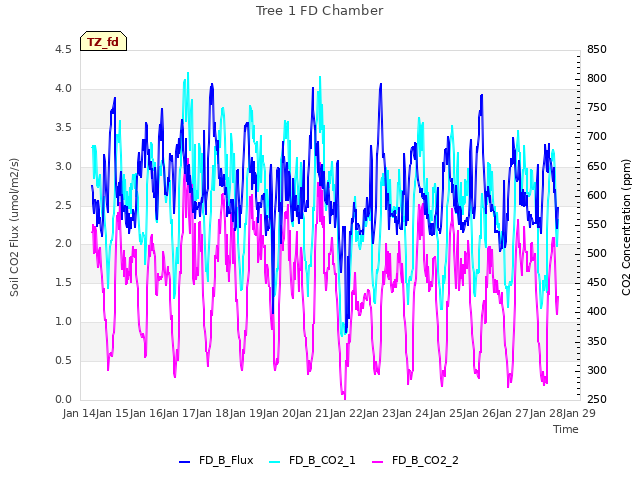
Task: Click the magenta FD_B_CO2_2 legend swatch
Action: 378,462
